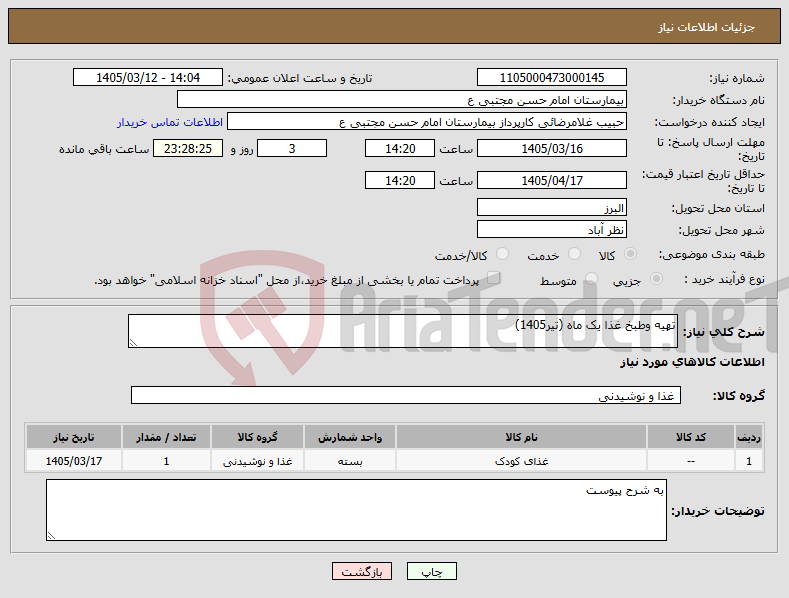Click the price validity date 1405/04/17
Viewport: 789px width, 598px height.
tap(551, 180)
